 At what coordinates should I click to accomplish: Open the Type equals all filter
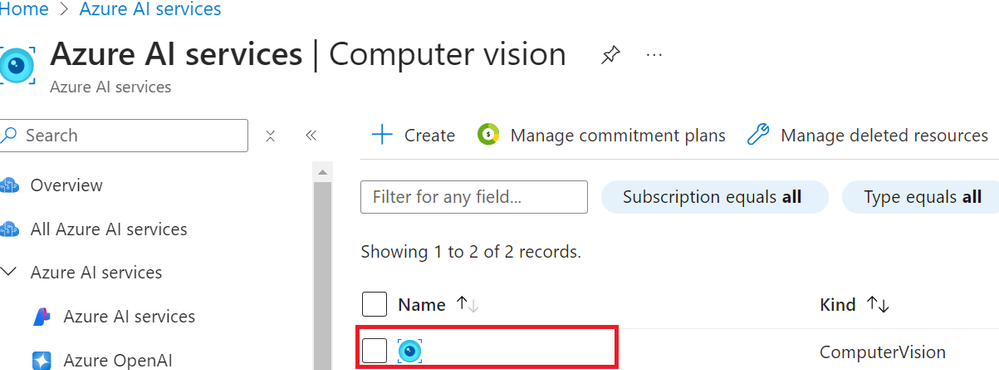922,197
